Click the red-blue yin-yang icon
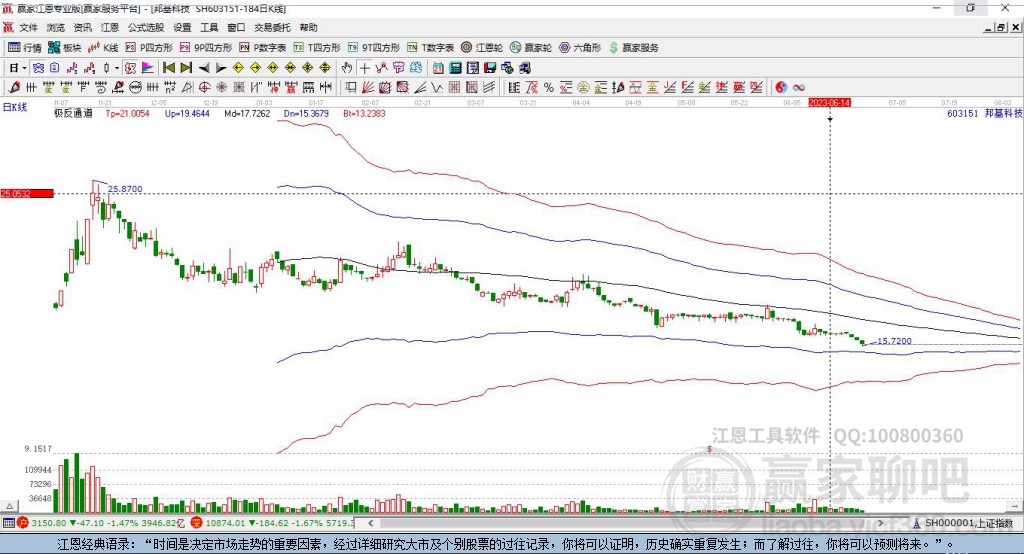Image resolution: width=1024 pixels, height=554 pixels. pos(781,88)
